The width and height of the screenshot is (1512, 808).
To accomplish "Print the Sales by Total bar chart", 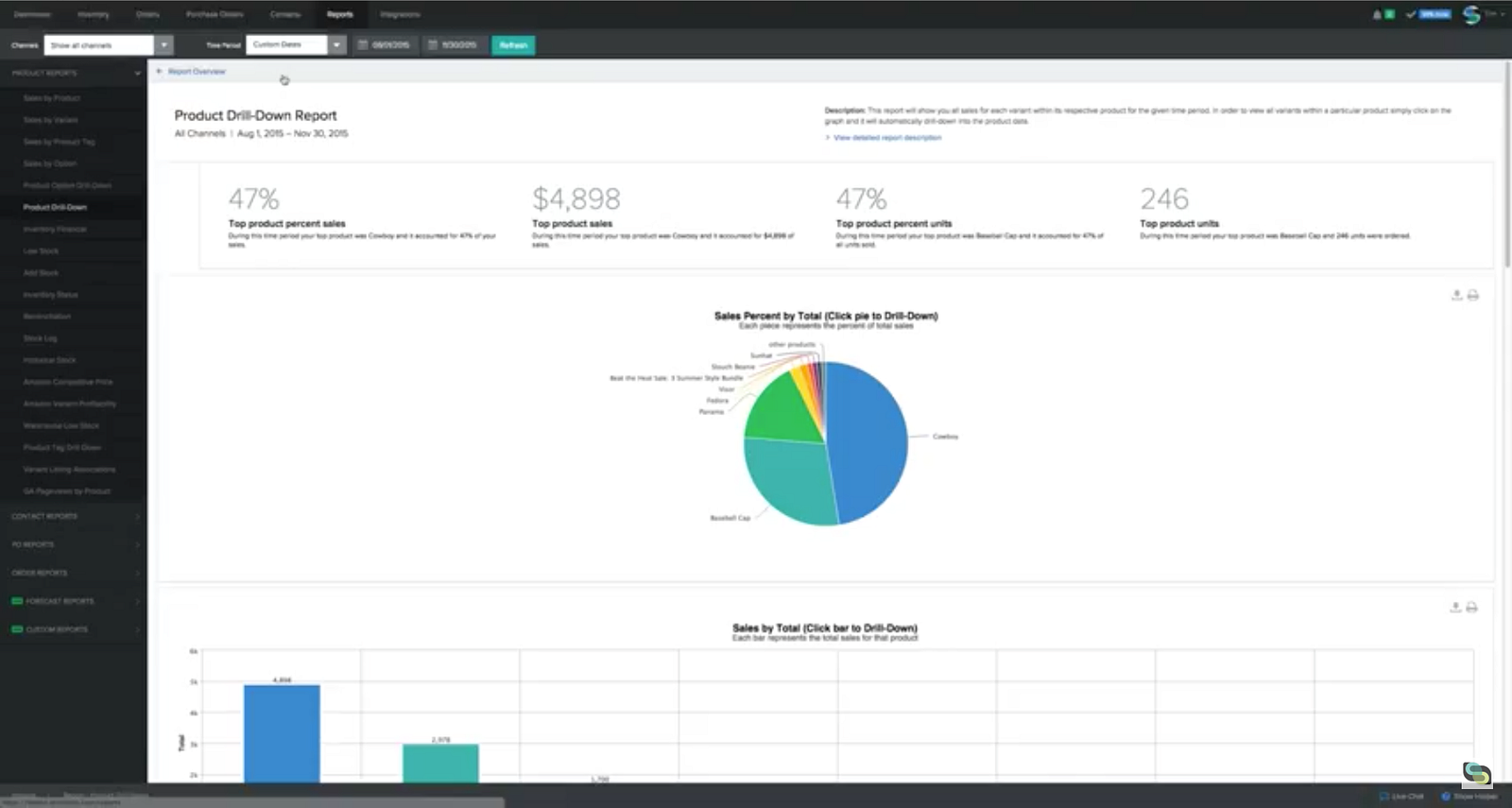I will click(x=1471, y=607).
